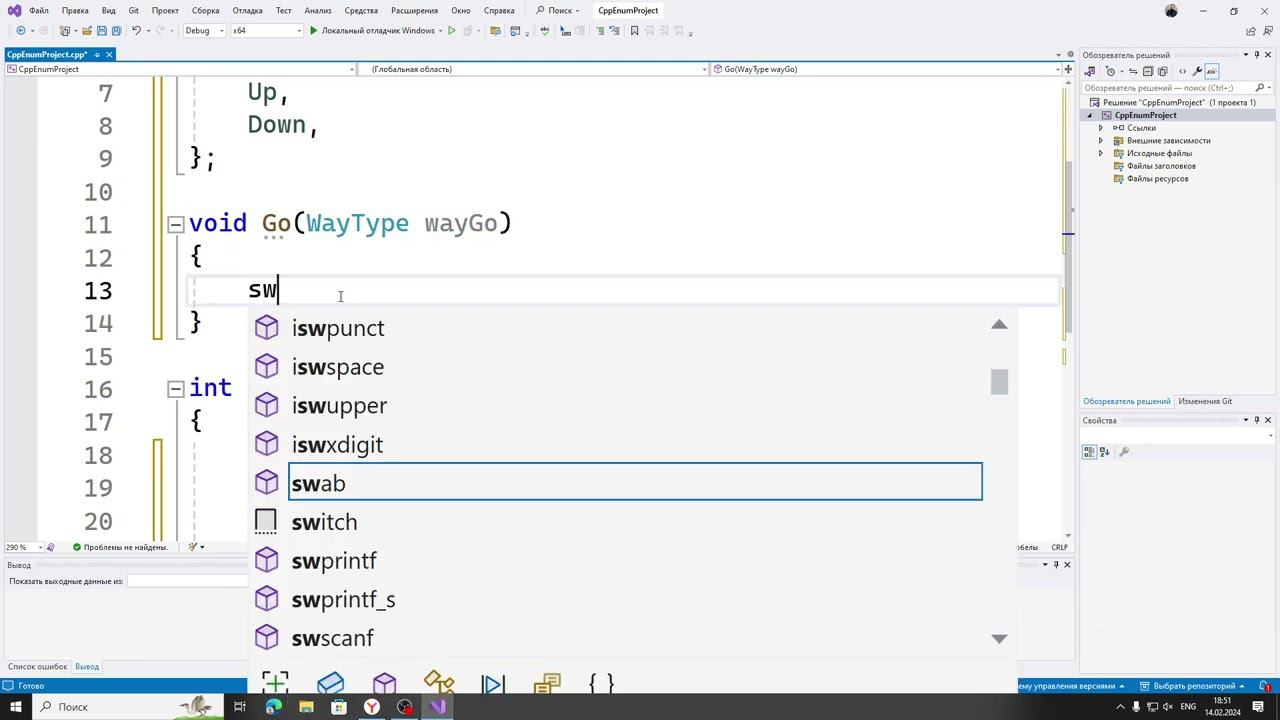This screenshot has height=720, width=1280.
Task: Collapse all items in Solution Explorer
Action: 1148,71
